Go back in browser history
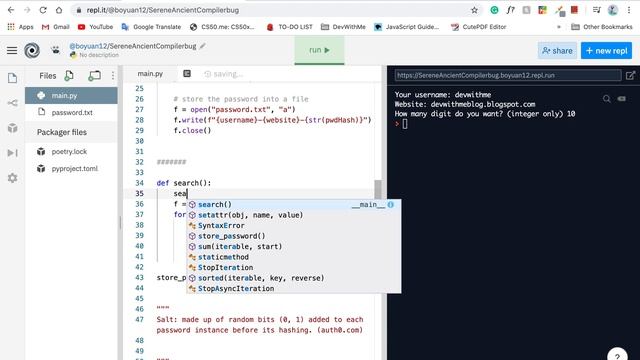This screenshot has height=360, width=640. [x=11, y=10]
